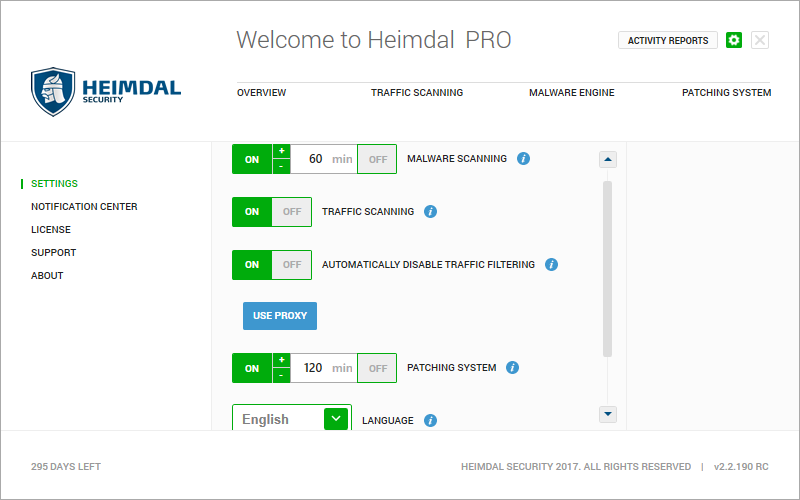Click the English language combo box
The image size is (800, 500).
point(292,417)
